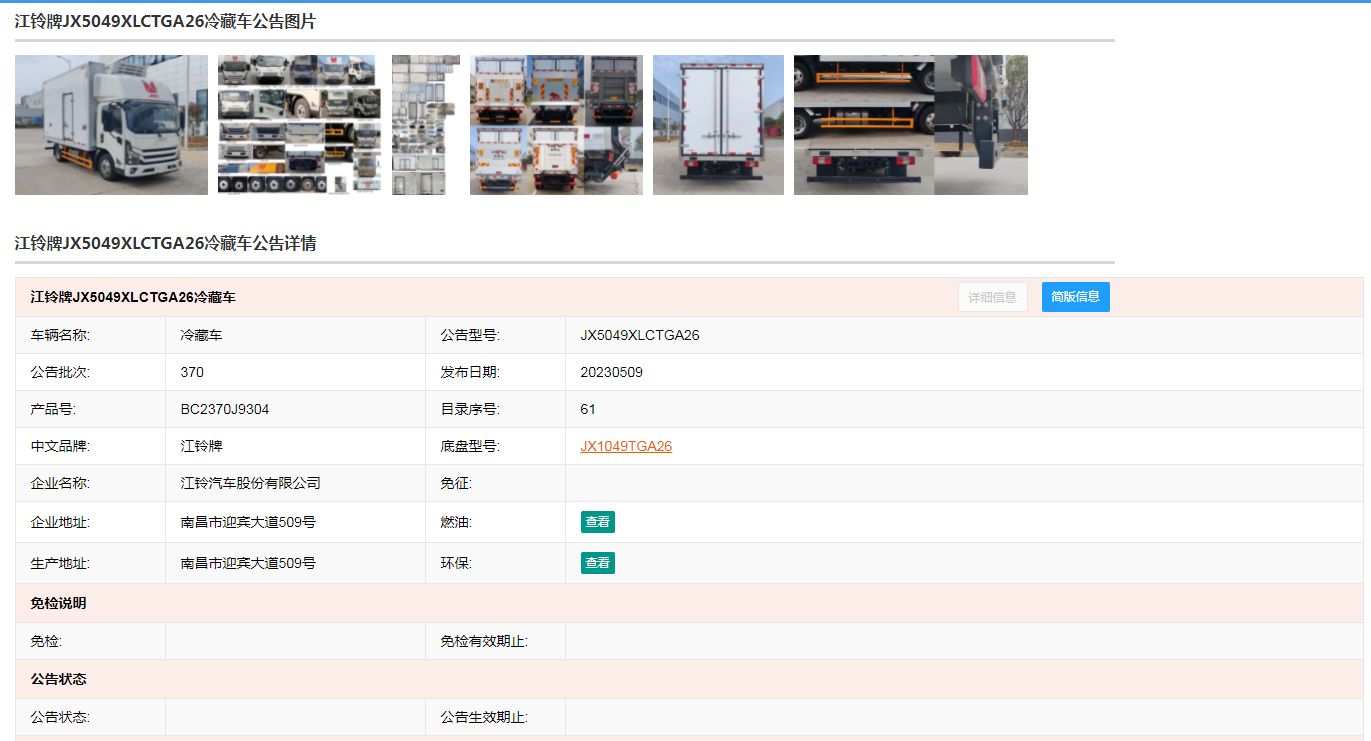Switch to the 详细信息 tab
Viewport: 1371px width, 741px height.
(992, 297)
